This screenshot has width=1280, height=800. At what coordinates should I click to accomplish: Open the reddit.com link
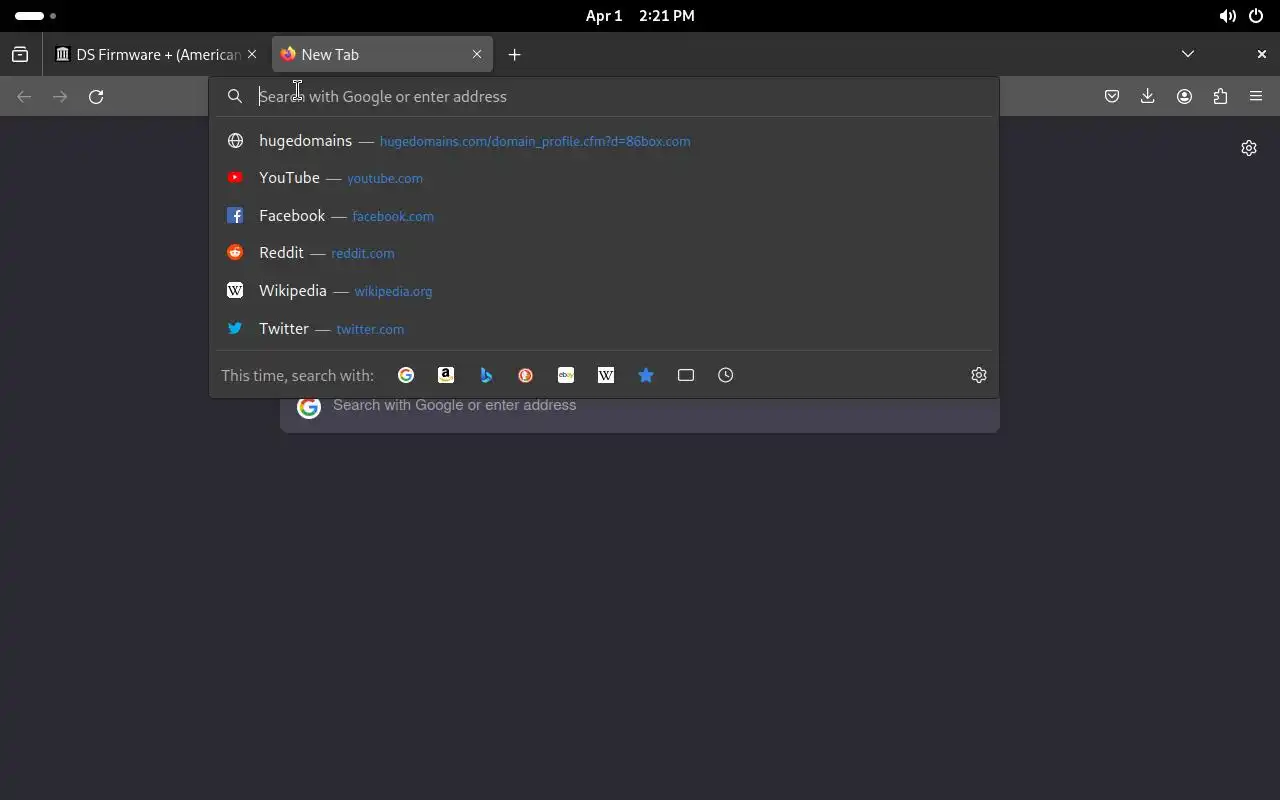(x=363, y=254)
